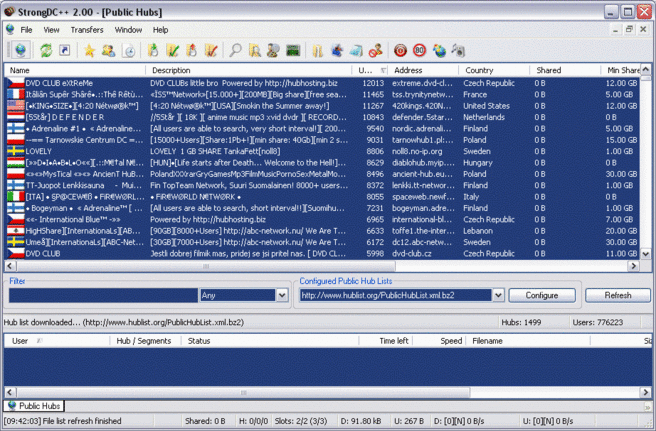Click the Czech flag beside DVD CLUB eXtReMe
Viewport: 656px width, 431px height.
coord(14,84)
